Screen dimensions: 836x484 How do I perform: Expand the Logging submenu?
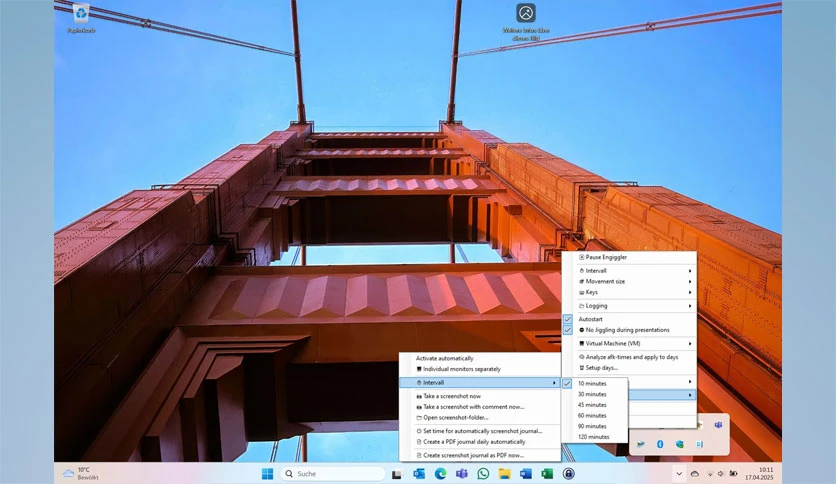click(x=629, y=306)
